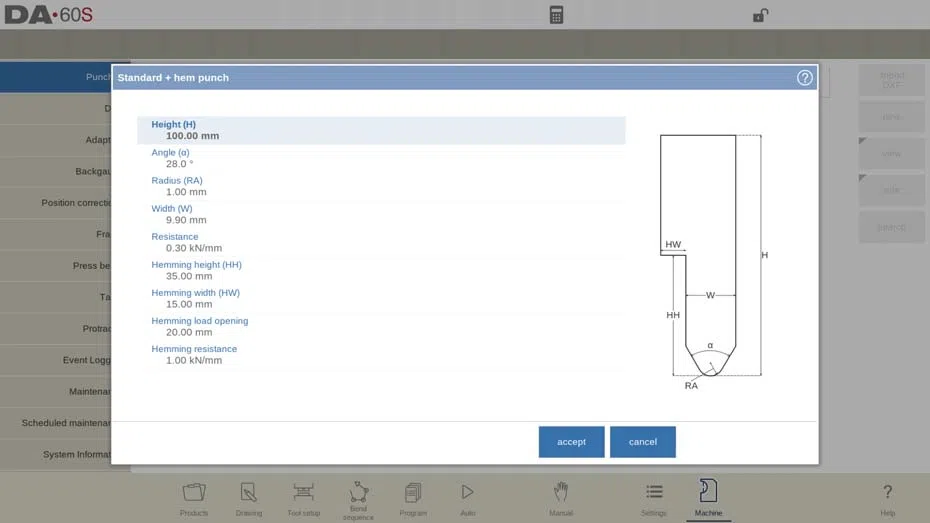Open Scheduled maintenance sidebar entry
Viewport: 930px width, 523px height.
pyautogui.click(x=56, y=423)
